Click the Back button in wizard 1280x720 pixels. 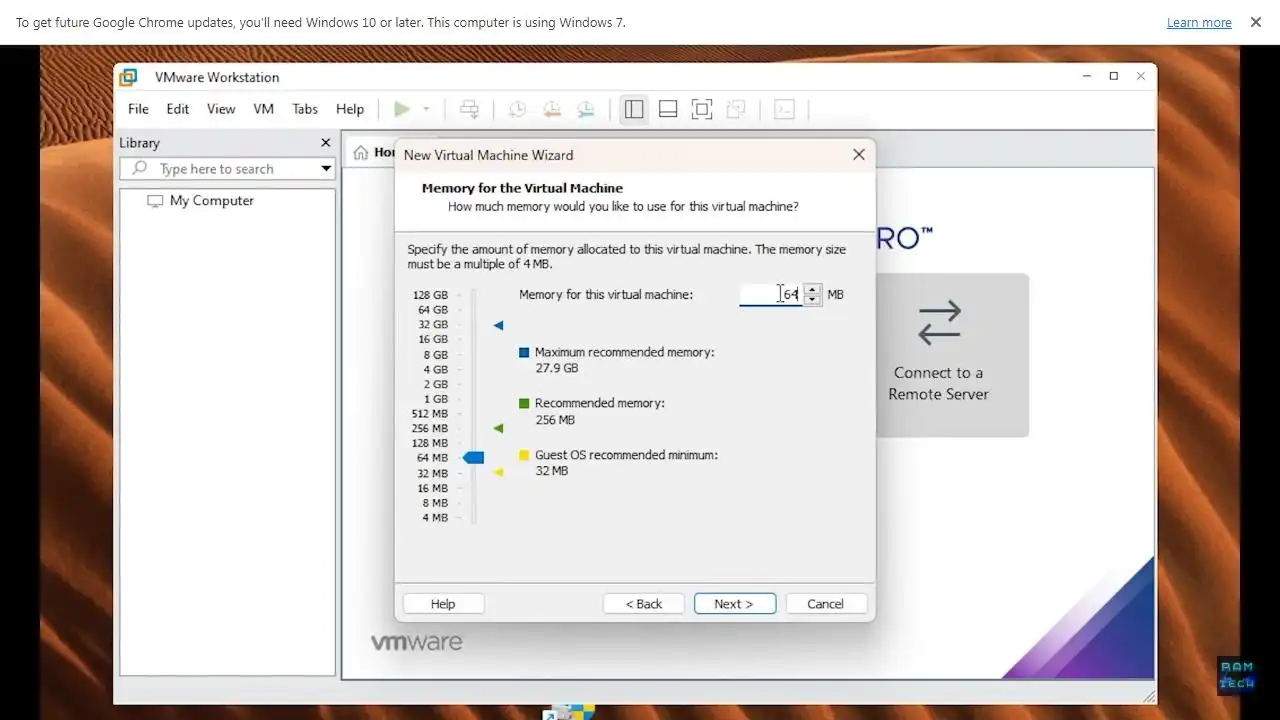point(644,604)
